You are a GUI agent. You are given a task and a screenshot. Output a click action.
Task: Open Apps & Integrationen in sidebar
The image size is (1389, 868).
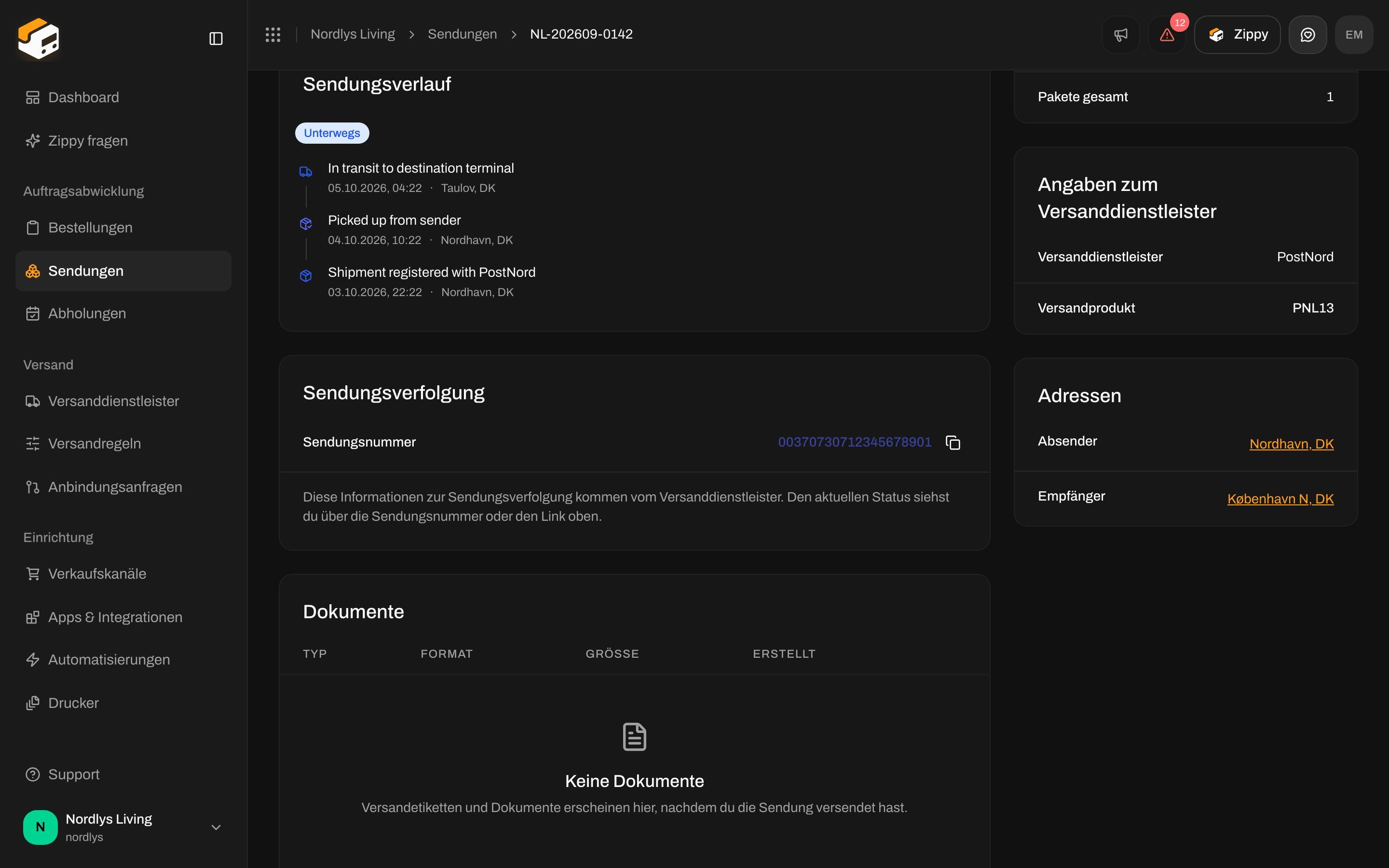pyautogui.click(x=123, y=617)
